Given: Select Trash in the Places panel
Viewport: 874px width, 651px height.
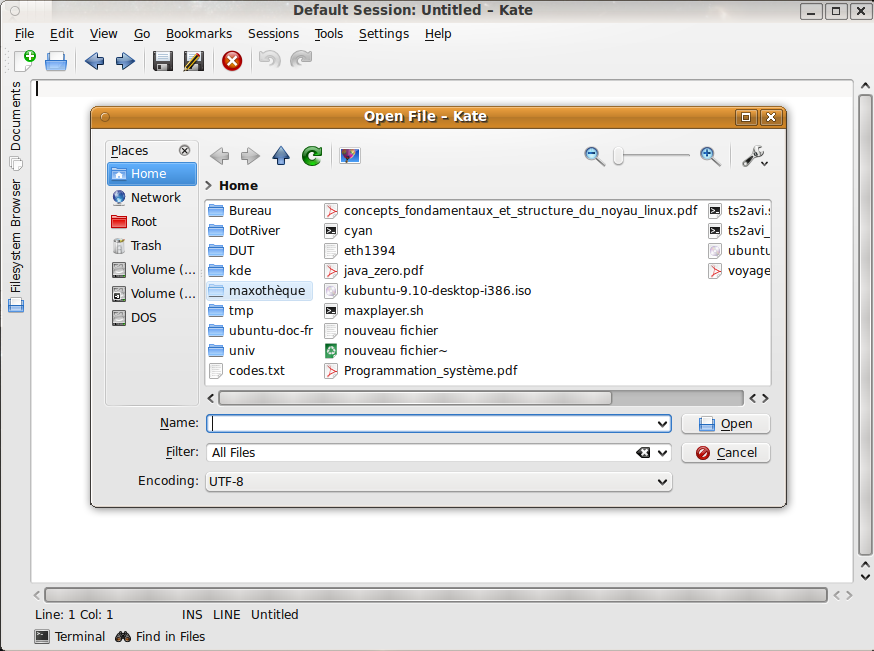Looking at the screenshot, I should tap(152, 246).
